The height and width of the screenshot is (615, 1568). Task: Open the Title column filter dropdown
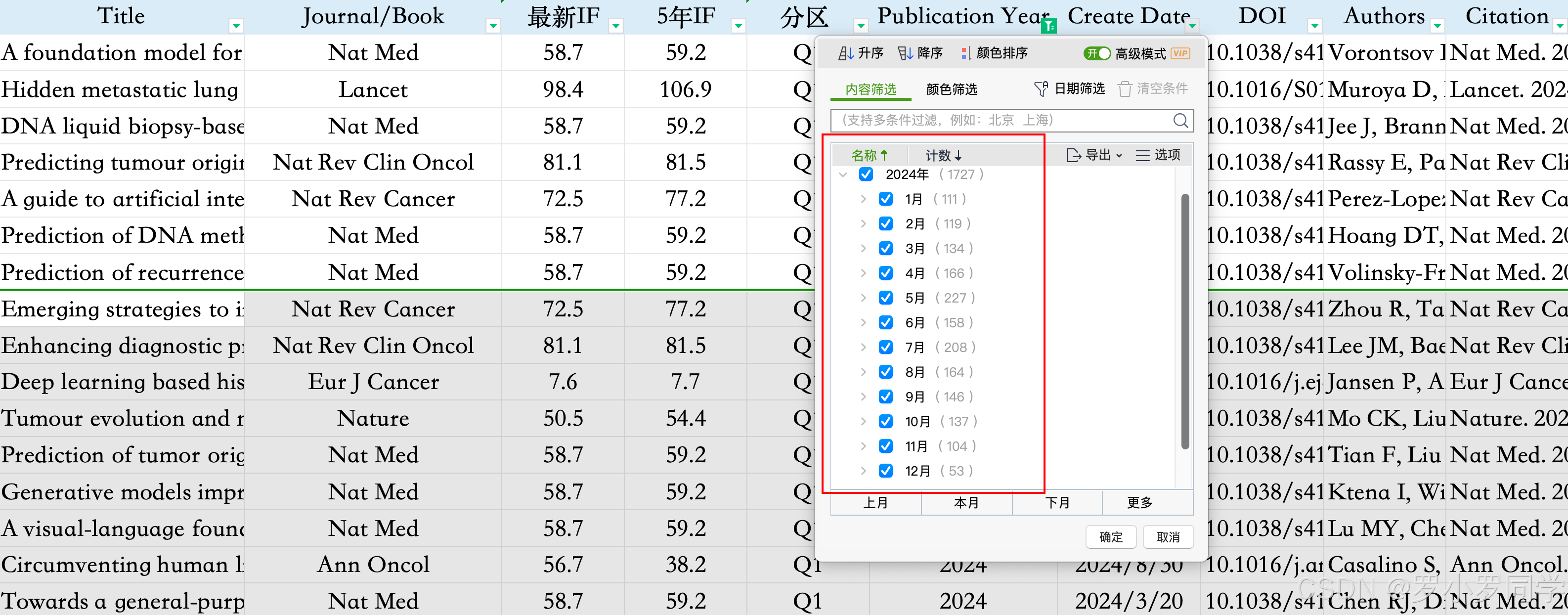coord(236,26)
